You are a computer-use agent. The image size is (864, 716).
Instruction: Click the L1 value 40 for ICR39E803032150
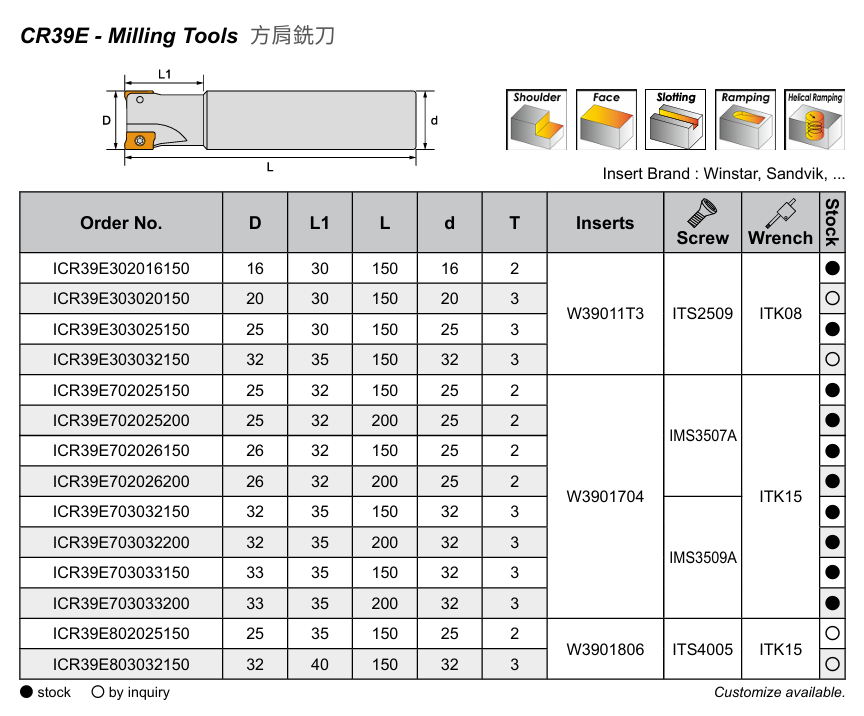tap(320, 664)
